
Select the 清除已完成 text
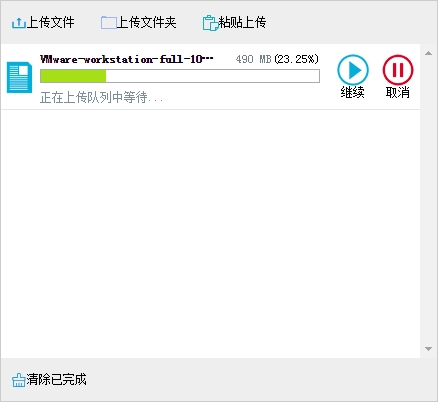[57, 379]
